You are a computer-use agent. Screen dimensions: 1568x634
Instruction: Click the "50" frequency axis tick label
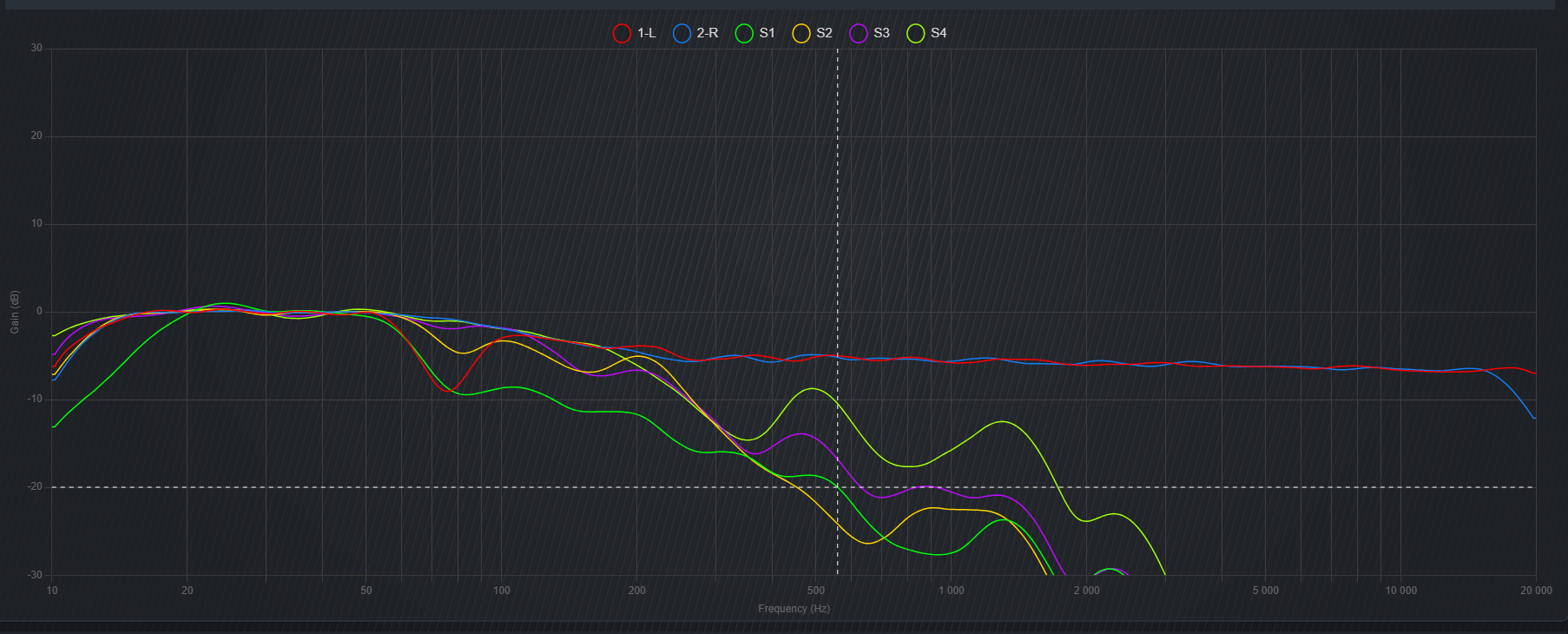366,591
